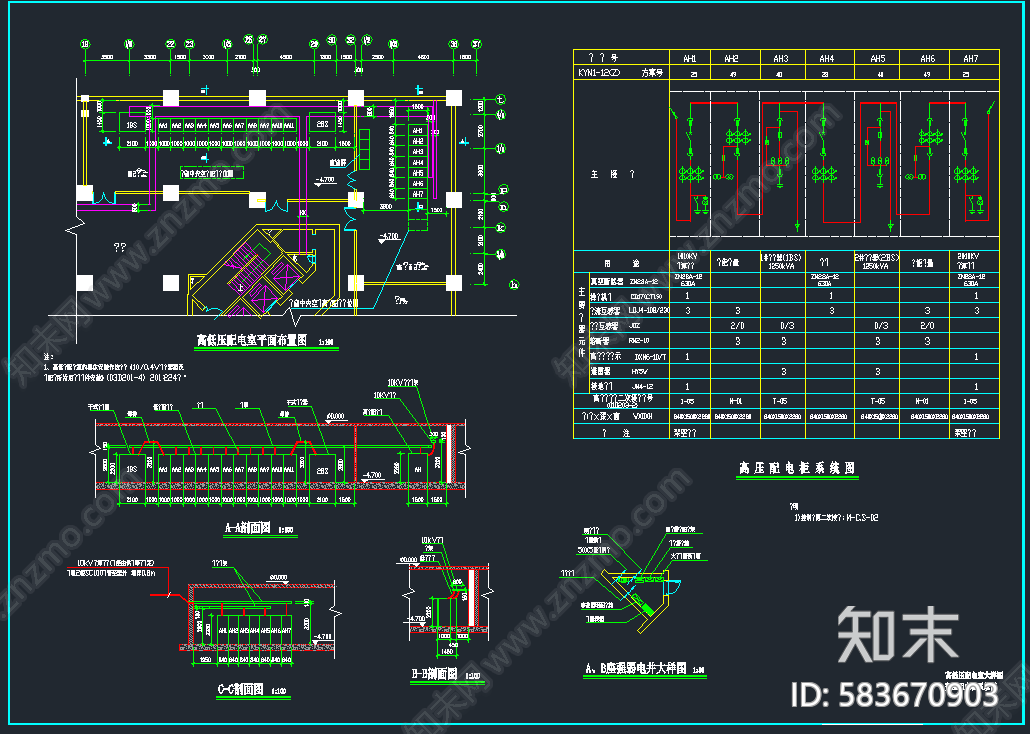This screenshot has width=1030, height=734.
Task: Click the 高低压配电室平面布置图 title
Action: 254,341
